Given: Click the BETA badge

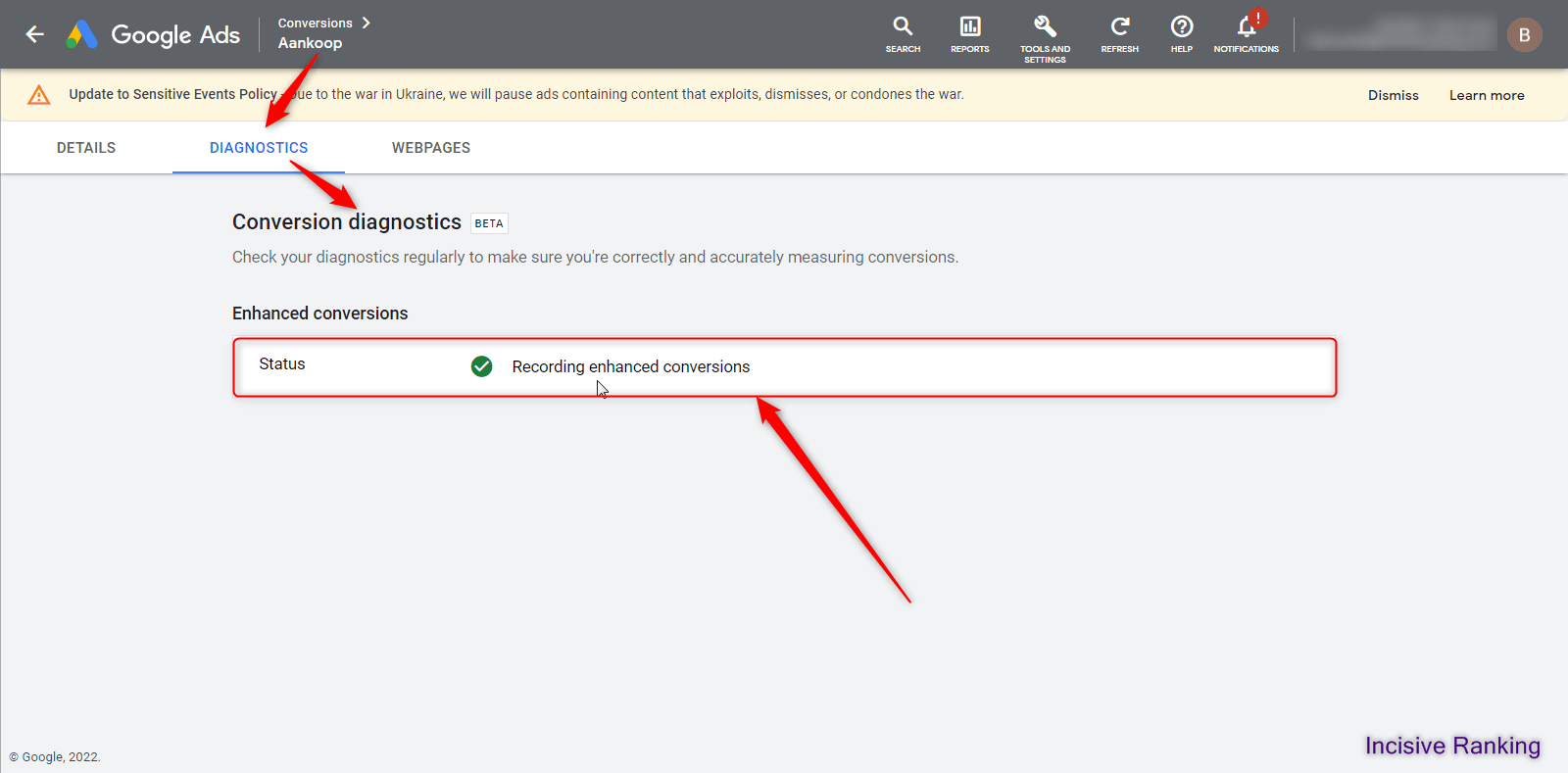Looking at the screenshot, I should 489,223.
